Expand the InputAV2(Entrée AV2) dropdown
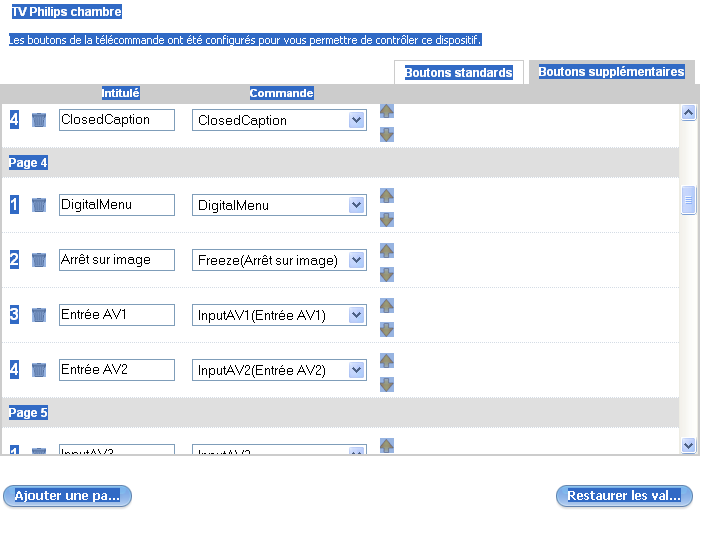 (357, 370)
